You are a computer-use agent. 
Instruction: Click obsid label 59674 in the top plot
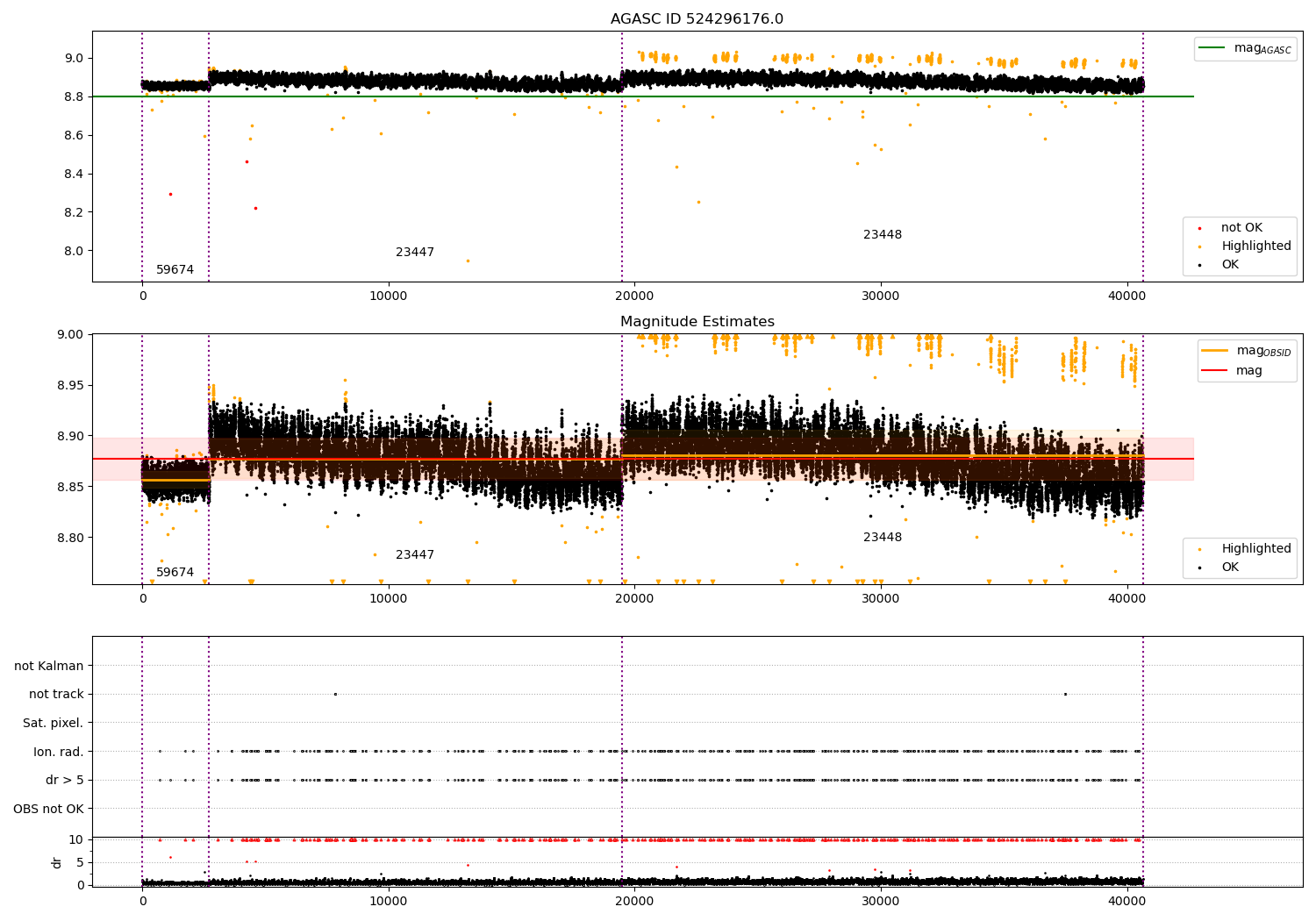(x=175, y=270)
